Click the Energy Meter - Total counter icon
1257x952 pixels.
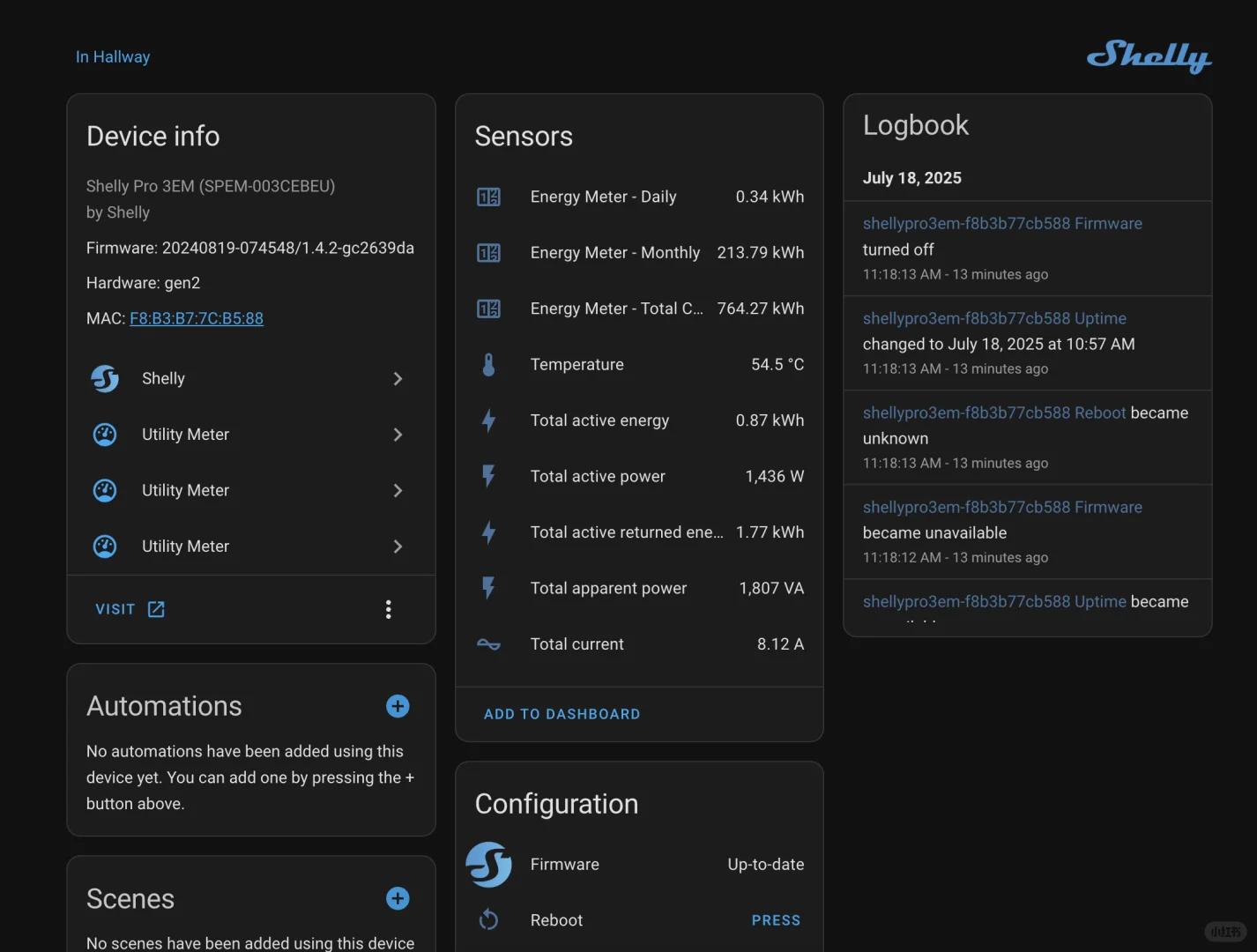point(488,309)
